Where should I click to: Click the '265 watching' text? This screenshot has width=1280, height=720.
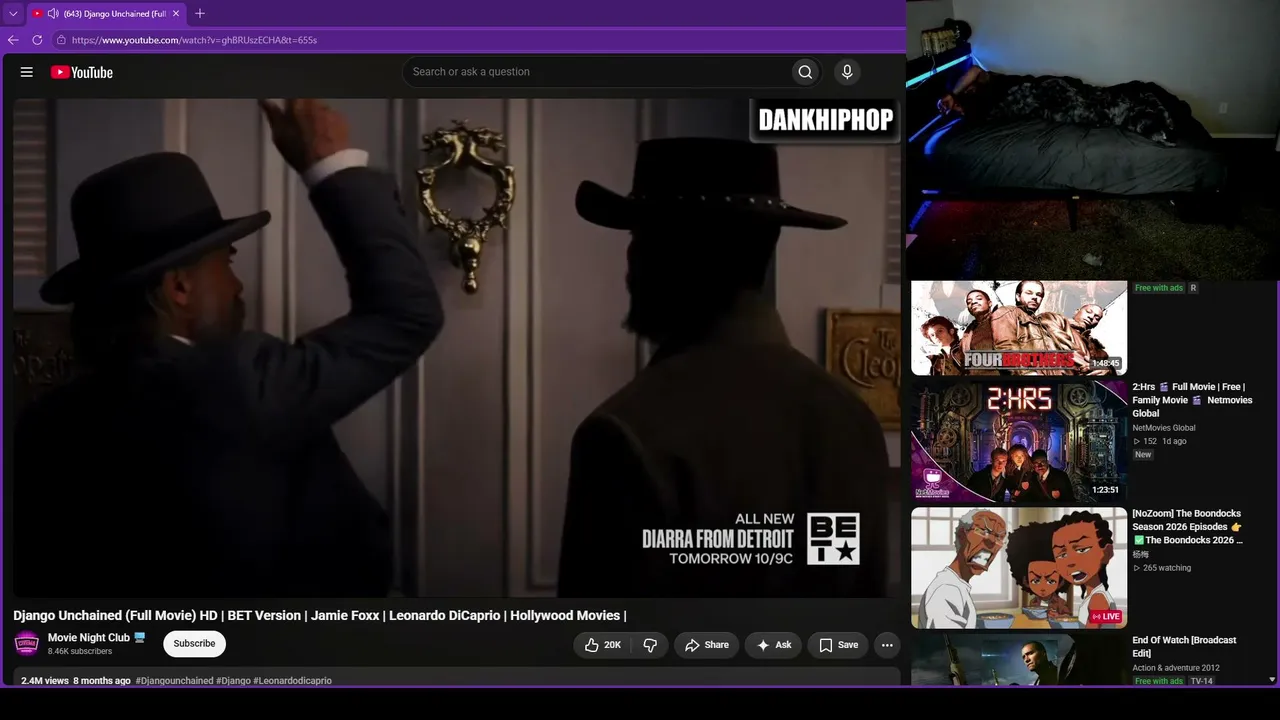1167,568
